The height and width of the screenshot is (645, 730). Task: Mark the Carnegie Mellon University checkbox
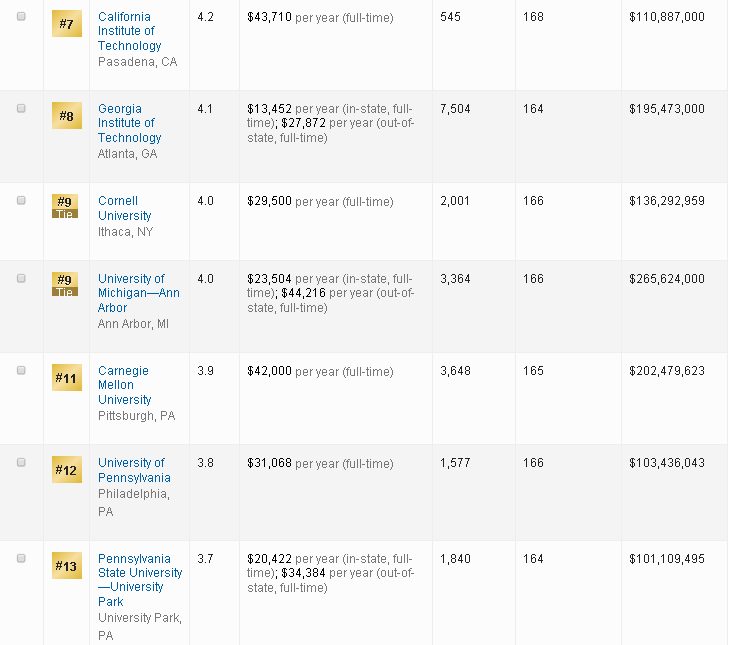(x=21, y=371)
